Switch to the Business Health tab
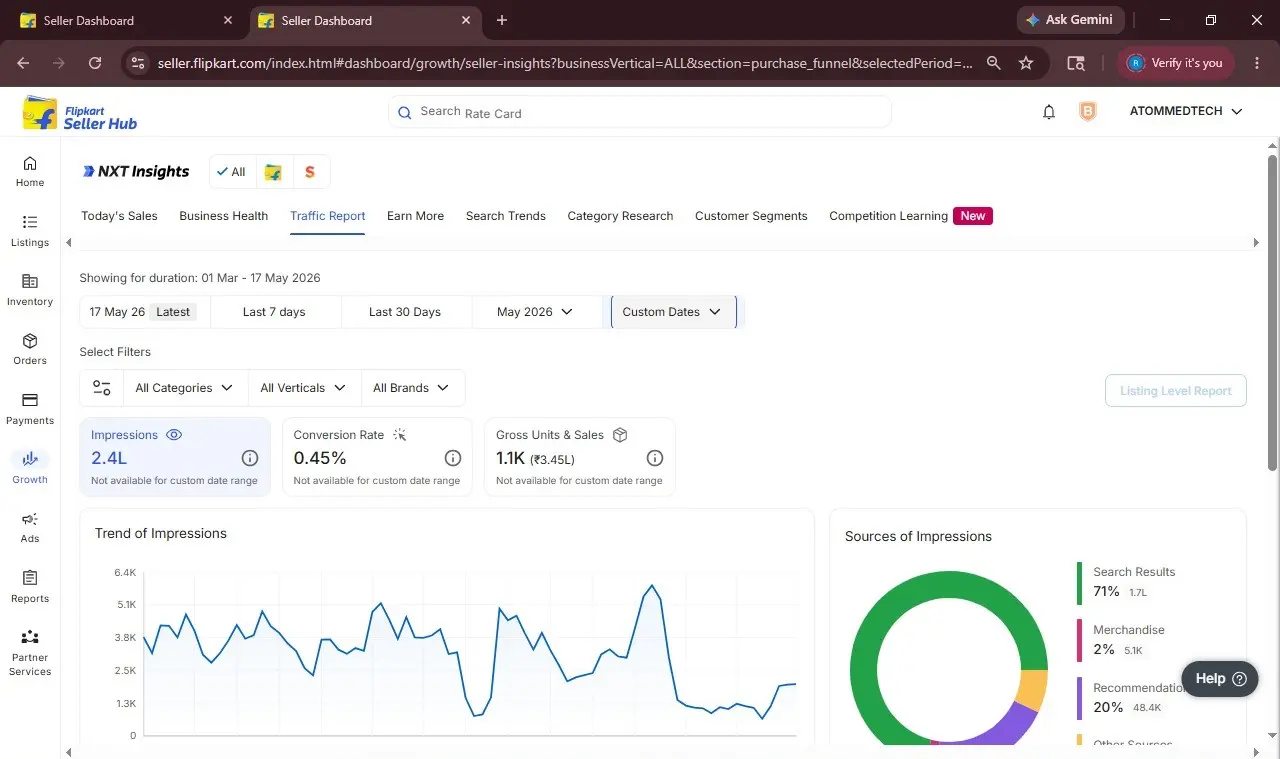The image size is (1280, 759). pos(224,216)
